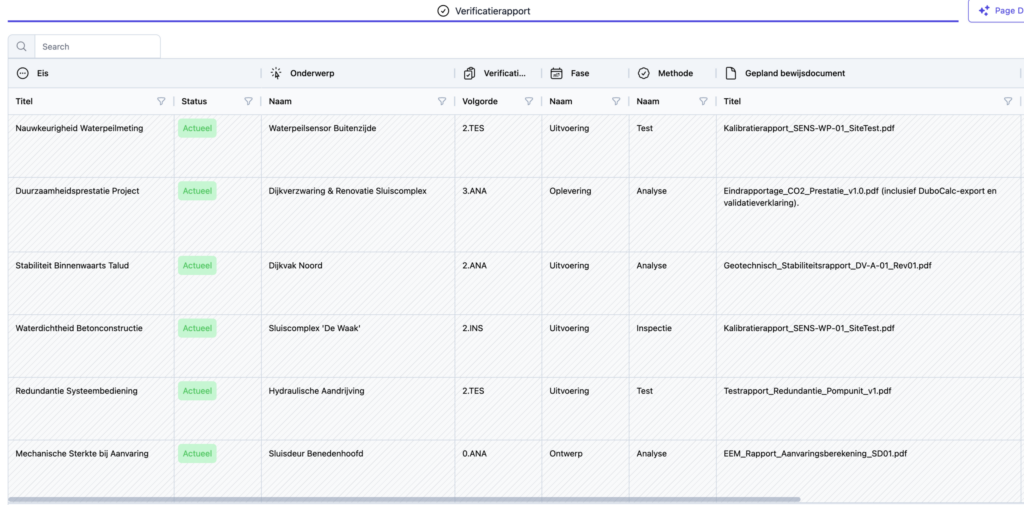This screenshot has height=505, width=1024.
Task: Click the Page button with sparkle icon
Action: [996, 11]
